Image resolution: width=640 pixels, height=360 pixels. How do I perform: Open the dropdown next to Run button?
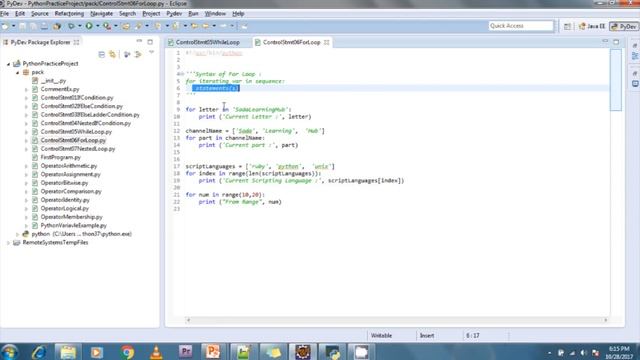coord(97,26)
